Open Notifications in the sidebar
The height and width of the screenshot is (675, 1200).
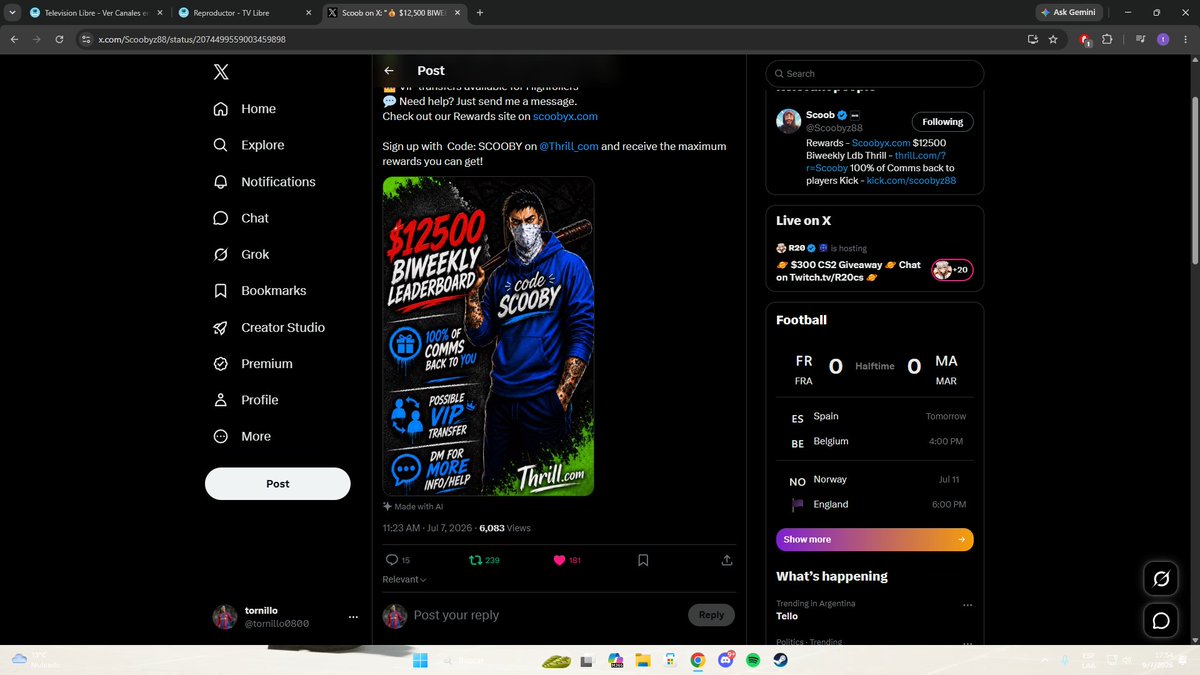click(x=265, y=182)
